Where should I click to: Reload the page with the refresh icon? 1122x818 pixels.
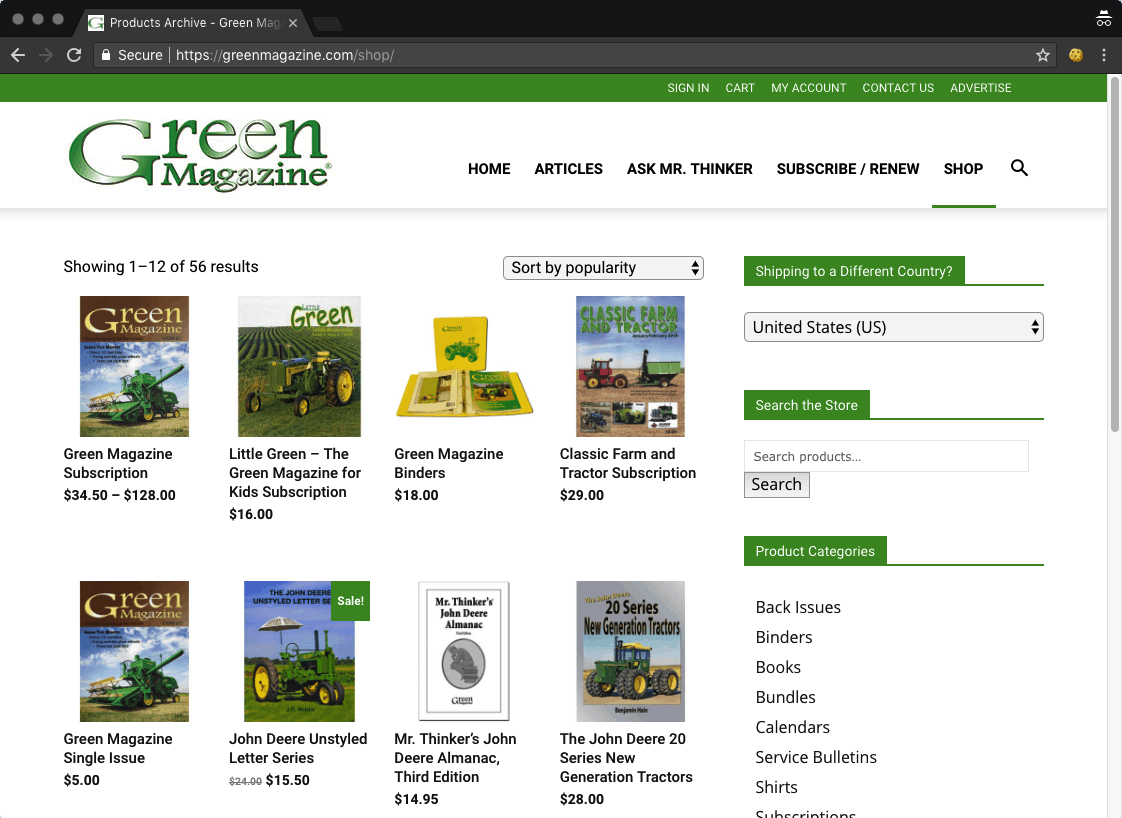pyautogui.click(x=74, y=55)
